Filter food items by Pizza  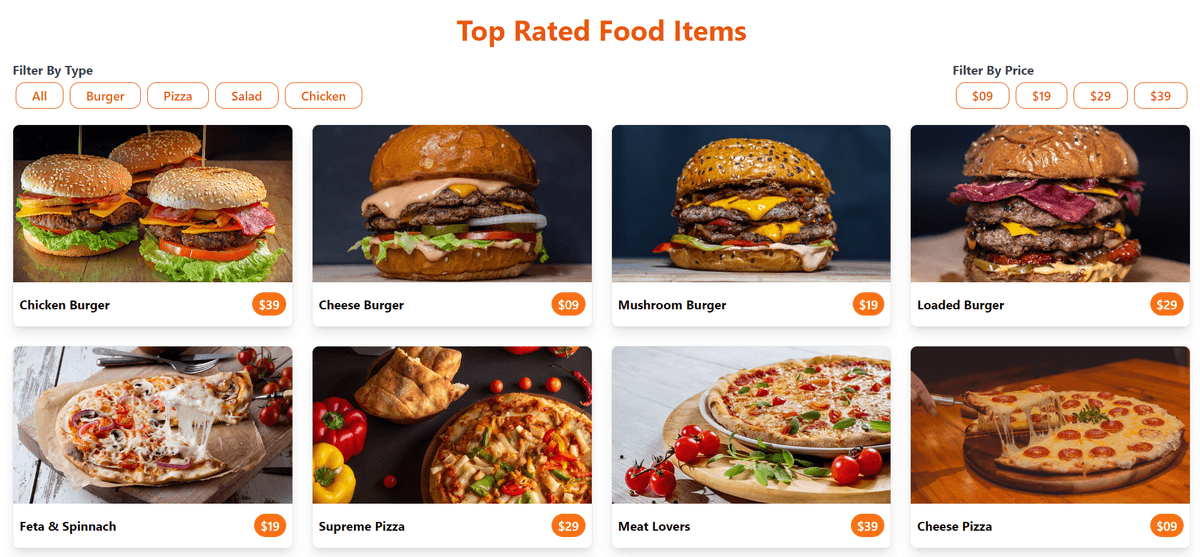tap(178, 96)
